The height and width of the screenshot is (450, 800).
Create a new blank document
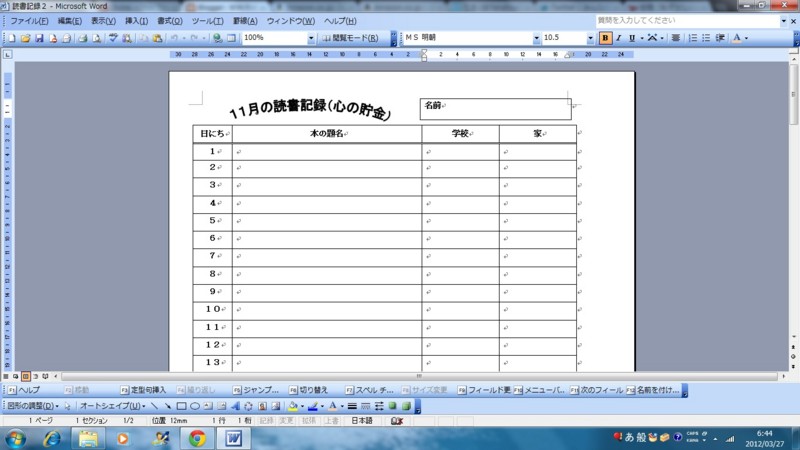coord(12,38)
